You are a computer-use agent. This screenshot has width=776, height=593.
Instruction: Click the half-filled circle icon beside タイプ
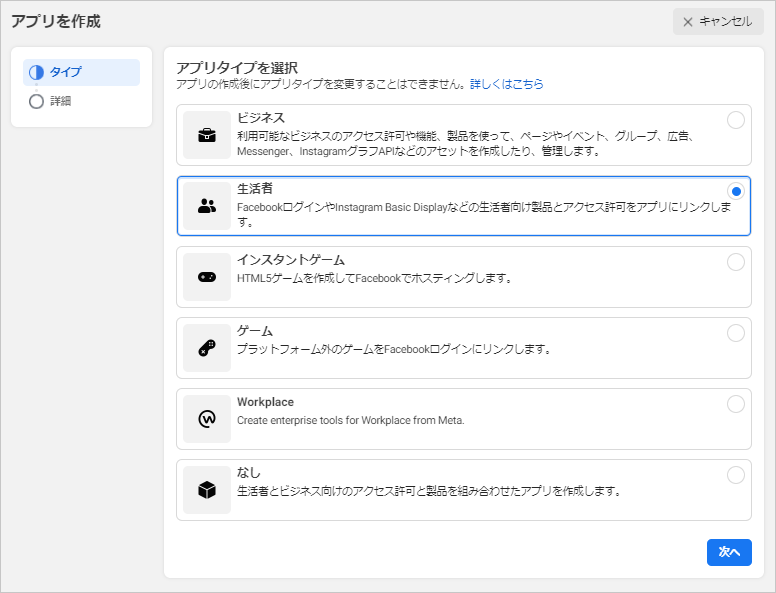pyautogui.click(x=36, y=72)
